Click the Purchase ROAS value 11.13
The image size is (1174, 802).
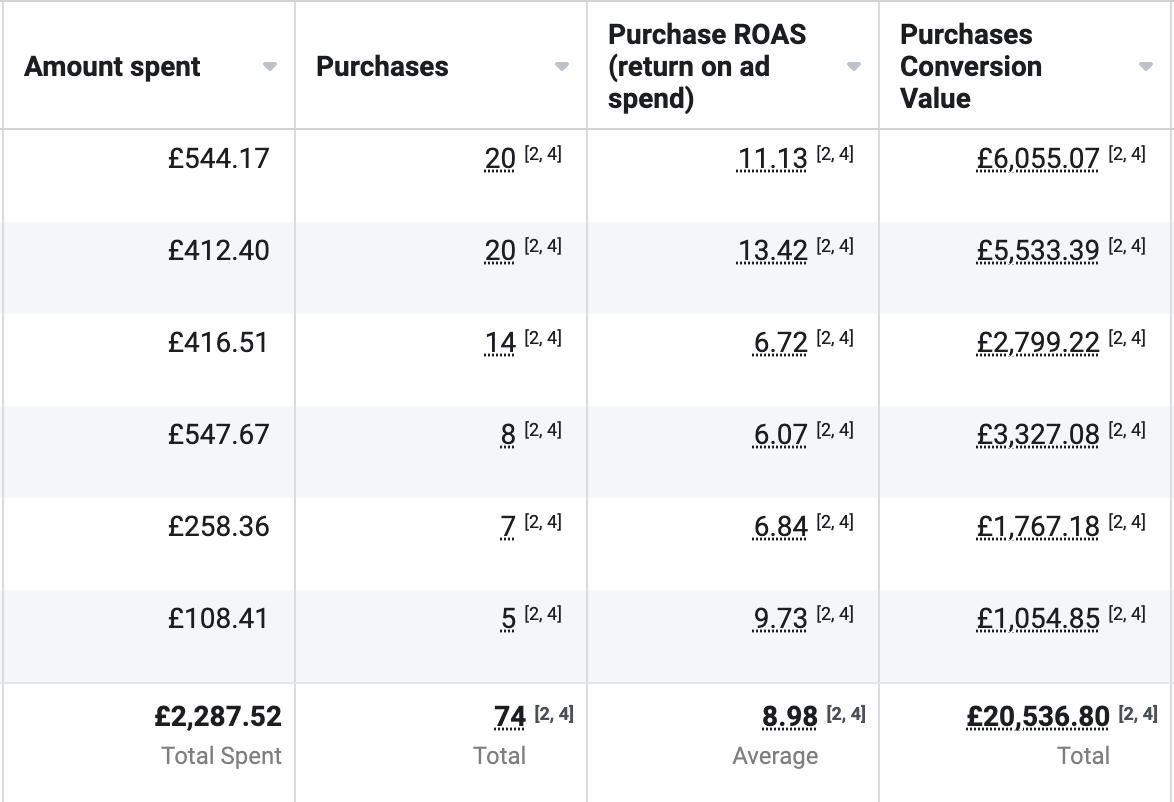click(x=772, y=159)
